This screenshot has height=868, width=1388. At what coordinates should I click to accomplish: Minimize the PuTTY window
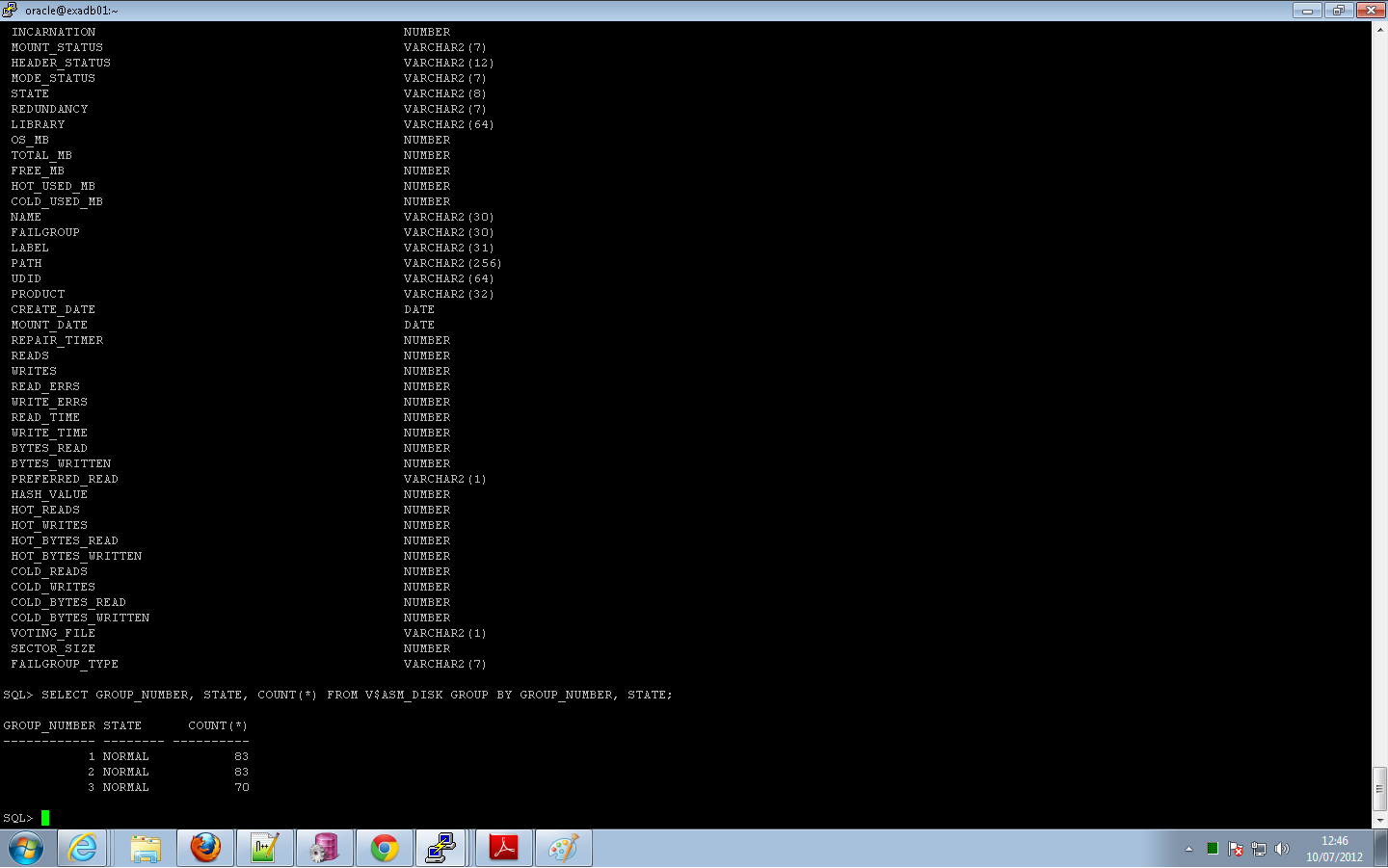(1307, 10)
